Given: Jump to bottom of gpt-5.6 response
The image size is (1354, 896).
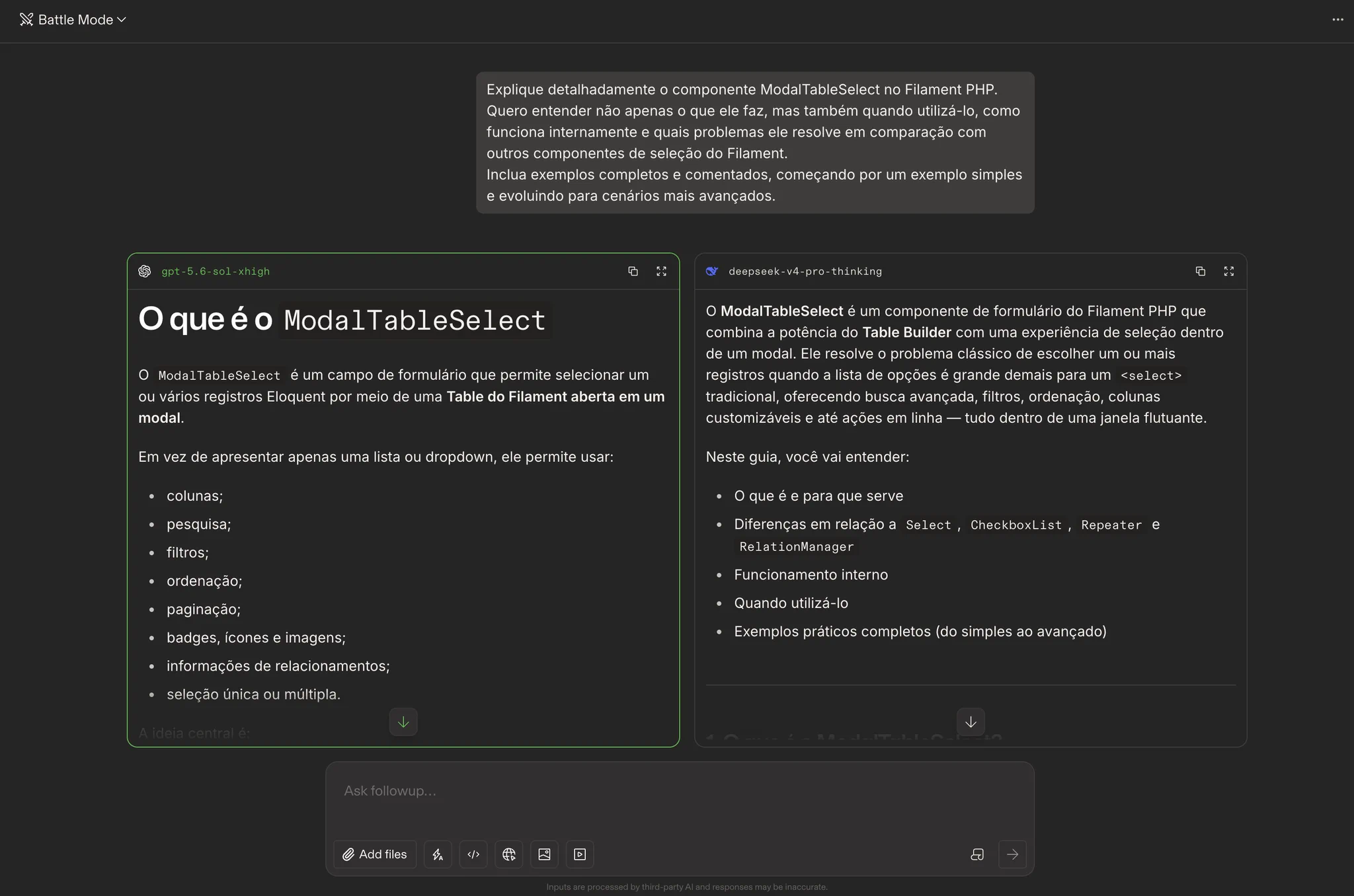Looking at the screenshot, I should pyautogui.click(x=403, y=722).
